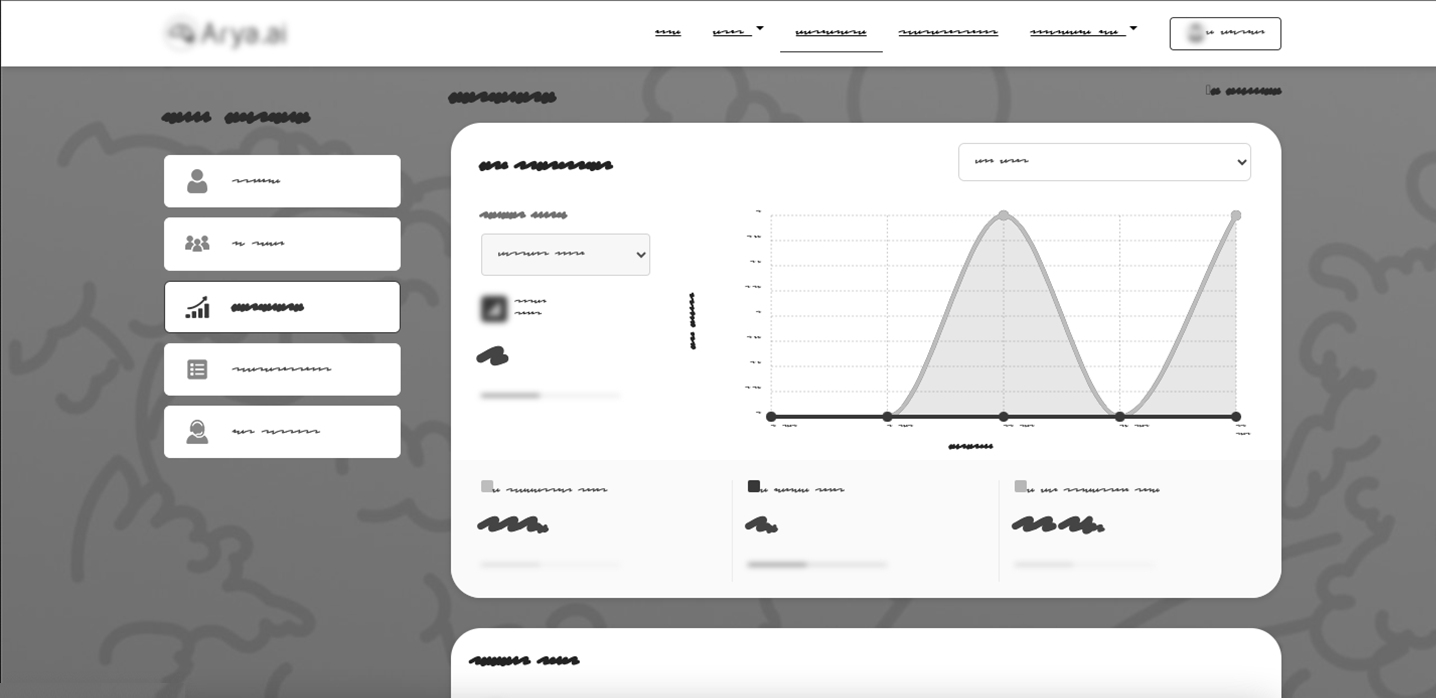Open the wide dropdown above the chart
The height and width of the screenshot is (698, 1436).
pos(1104,162)
